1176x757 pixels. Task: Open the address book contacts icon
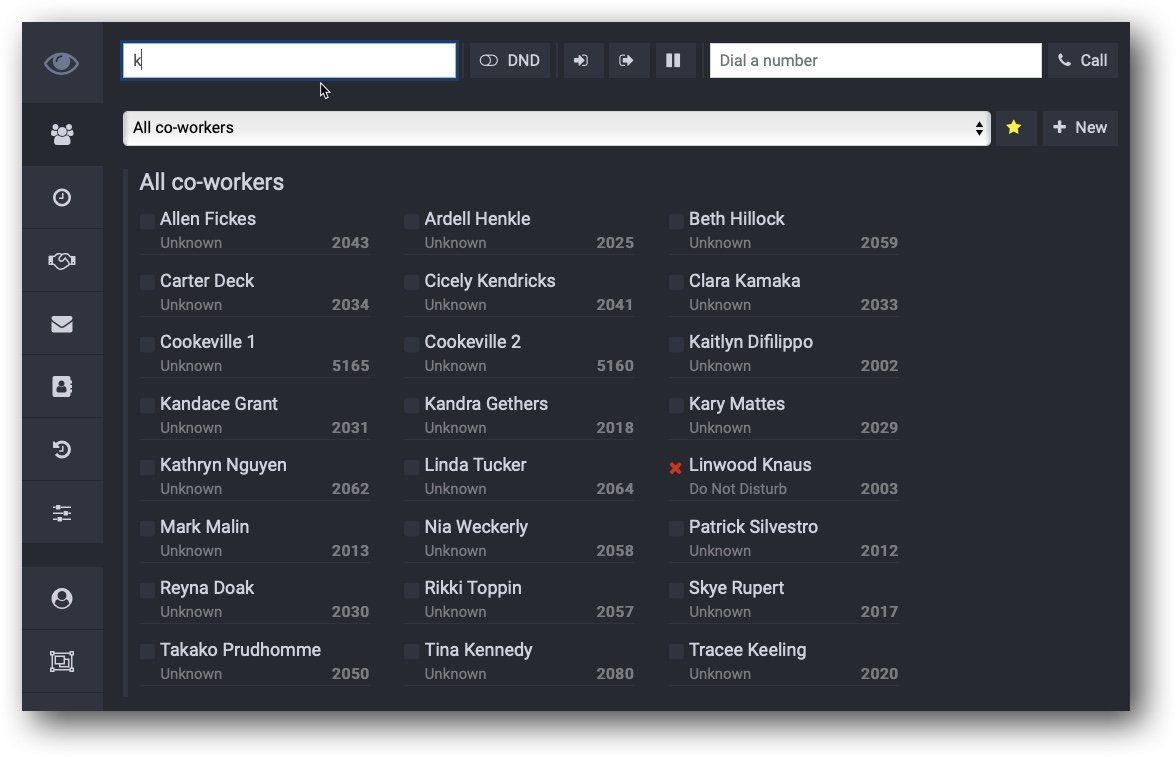click(x=62, y=386)
